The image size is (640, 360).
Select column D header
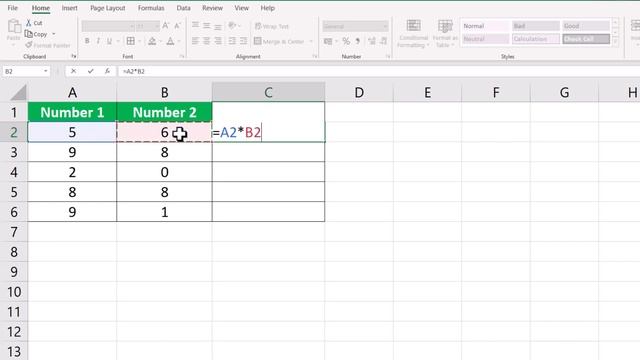coord(359,93)
